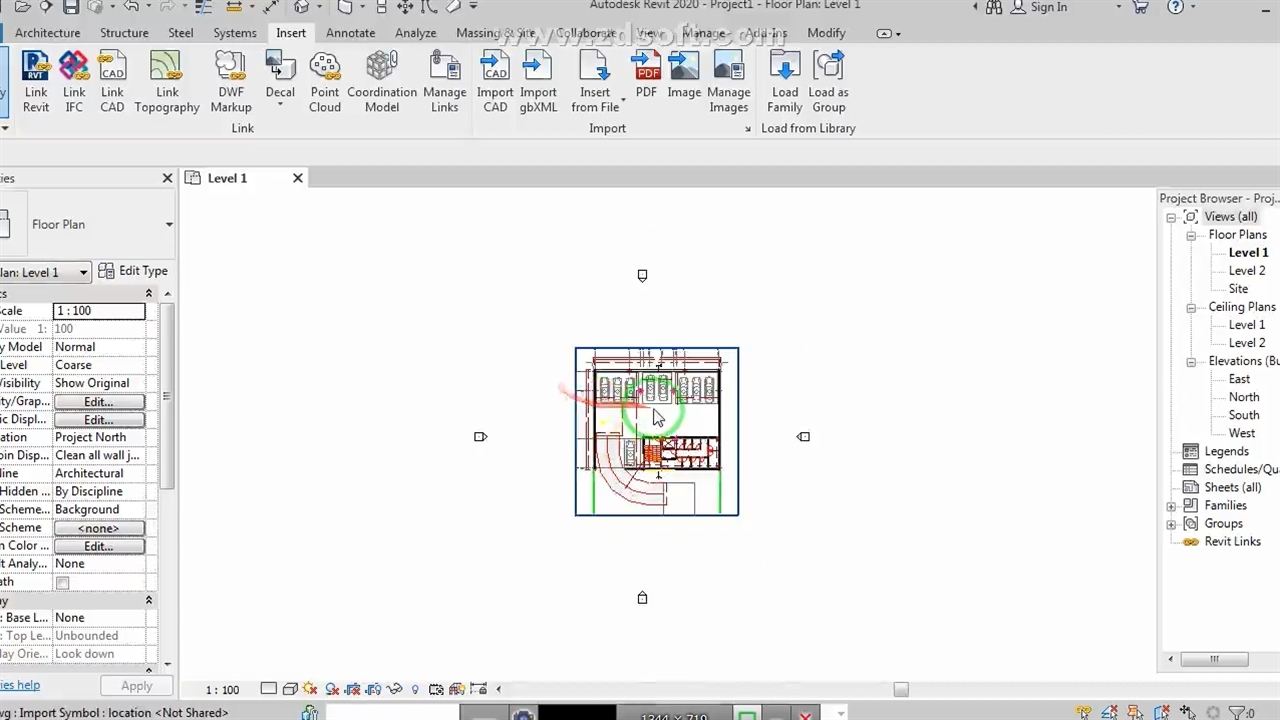This screenshot has width=1280, height=720.
Task: Open the Architecture ribbon tab
Action: tap(47, 33)
